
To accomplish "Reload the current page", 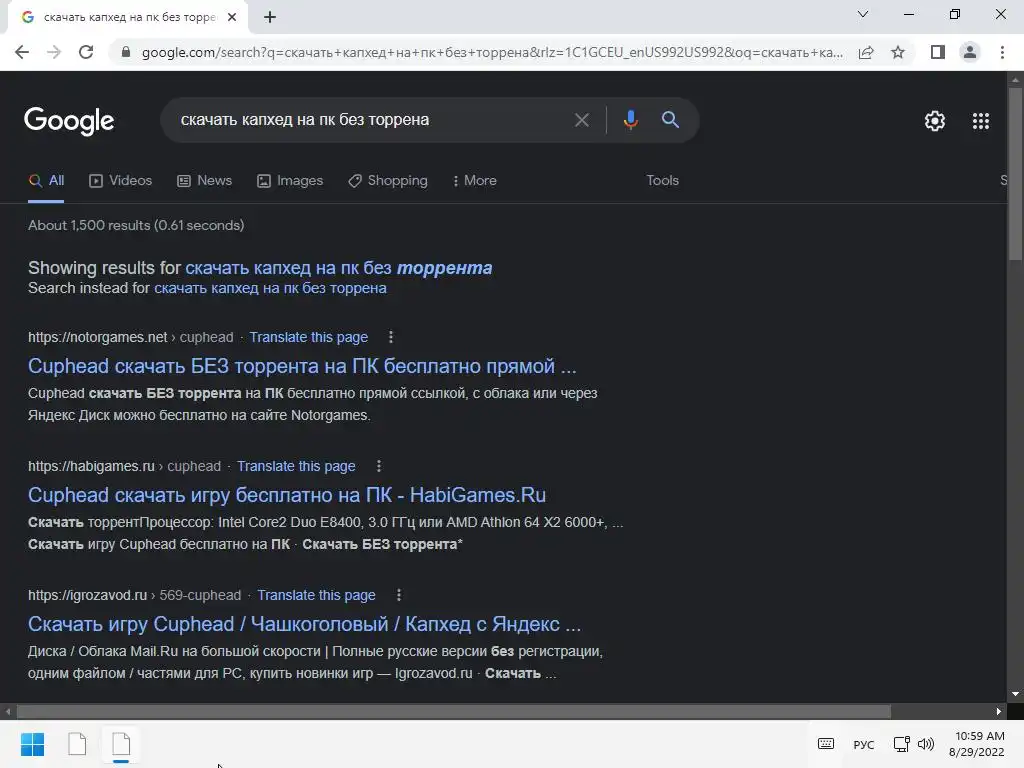I will [x=86, y=52].
